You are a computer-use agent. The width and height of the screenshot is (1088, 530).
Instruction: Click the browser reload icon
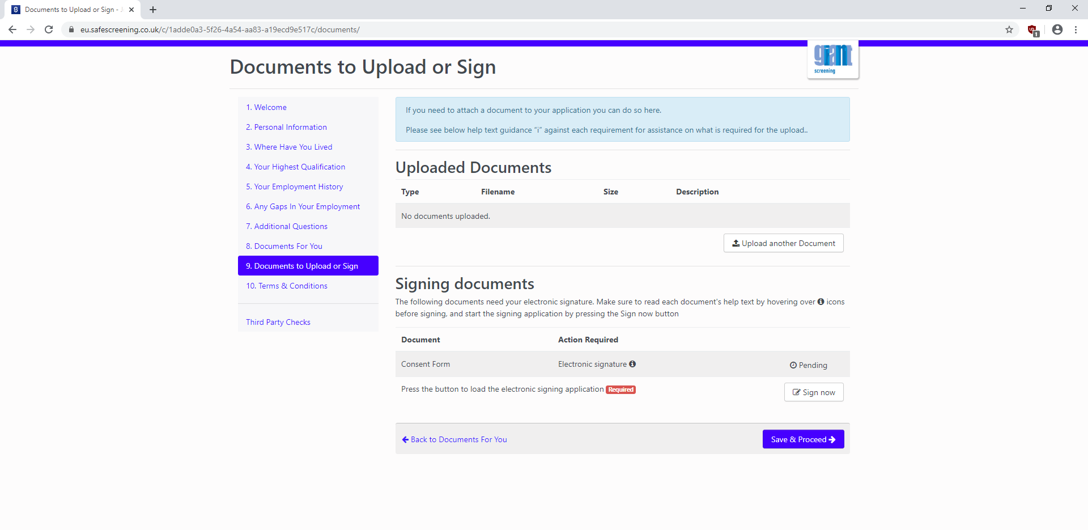49,30
